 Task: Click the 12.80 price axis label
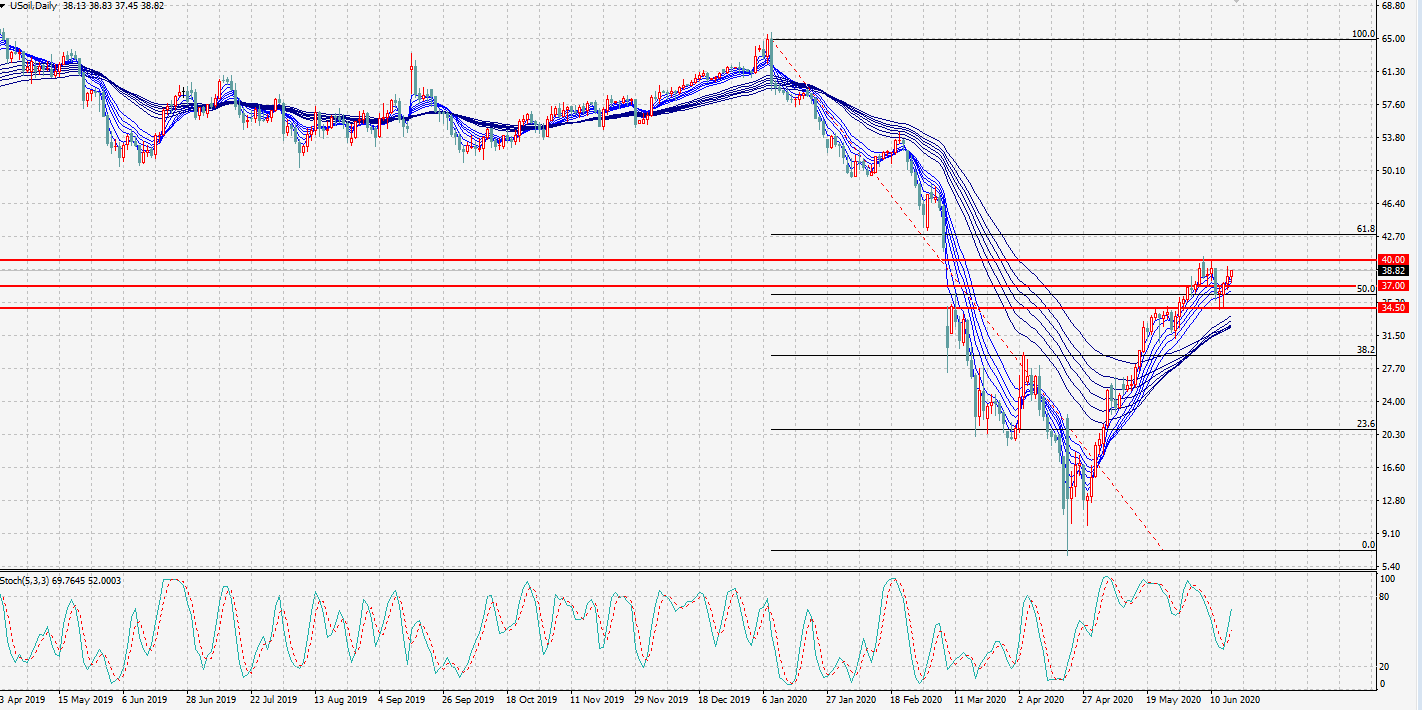[1394, 501]
